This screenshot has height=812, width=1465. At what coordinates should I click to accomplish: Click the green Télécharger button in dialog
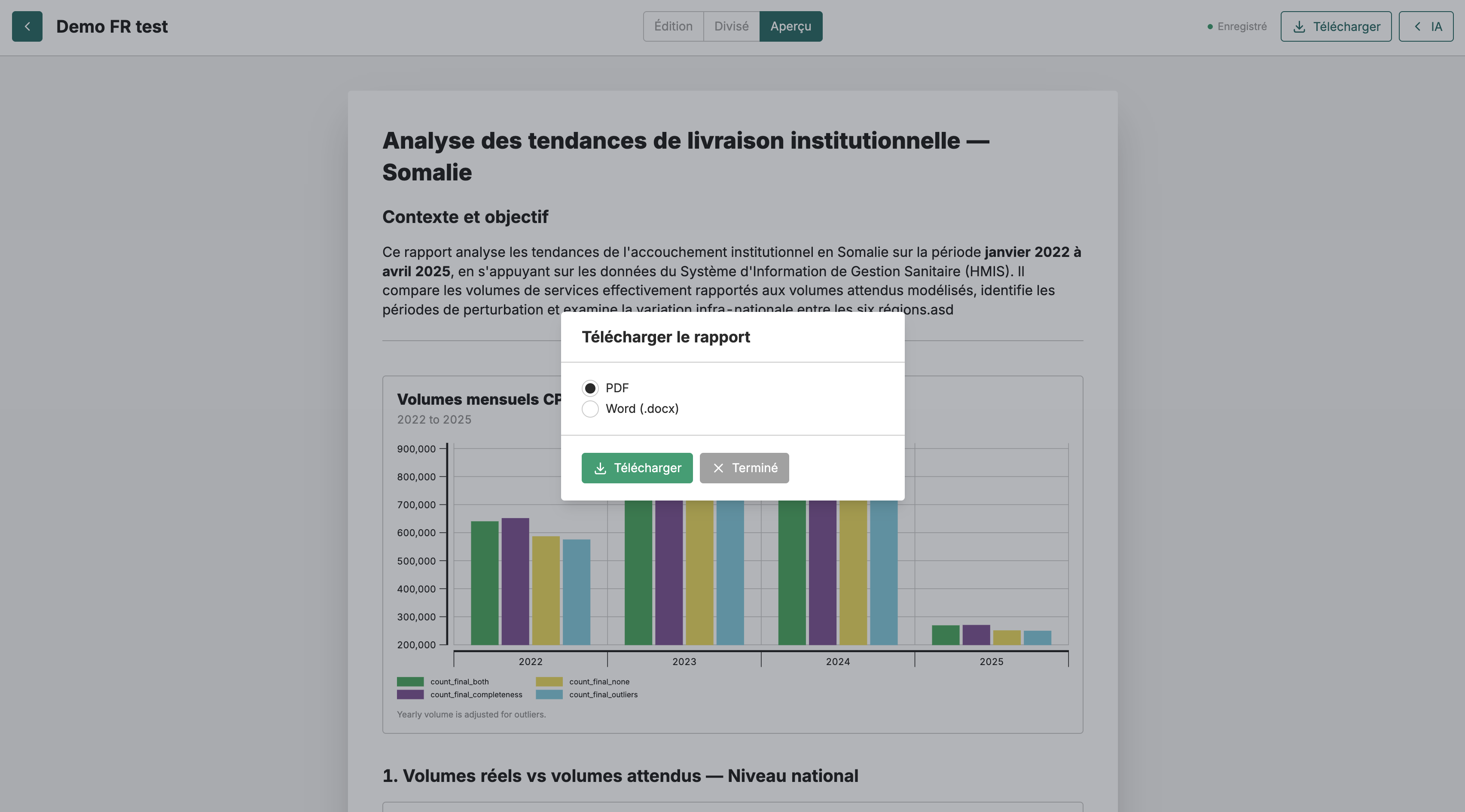(637, 468)
